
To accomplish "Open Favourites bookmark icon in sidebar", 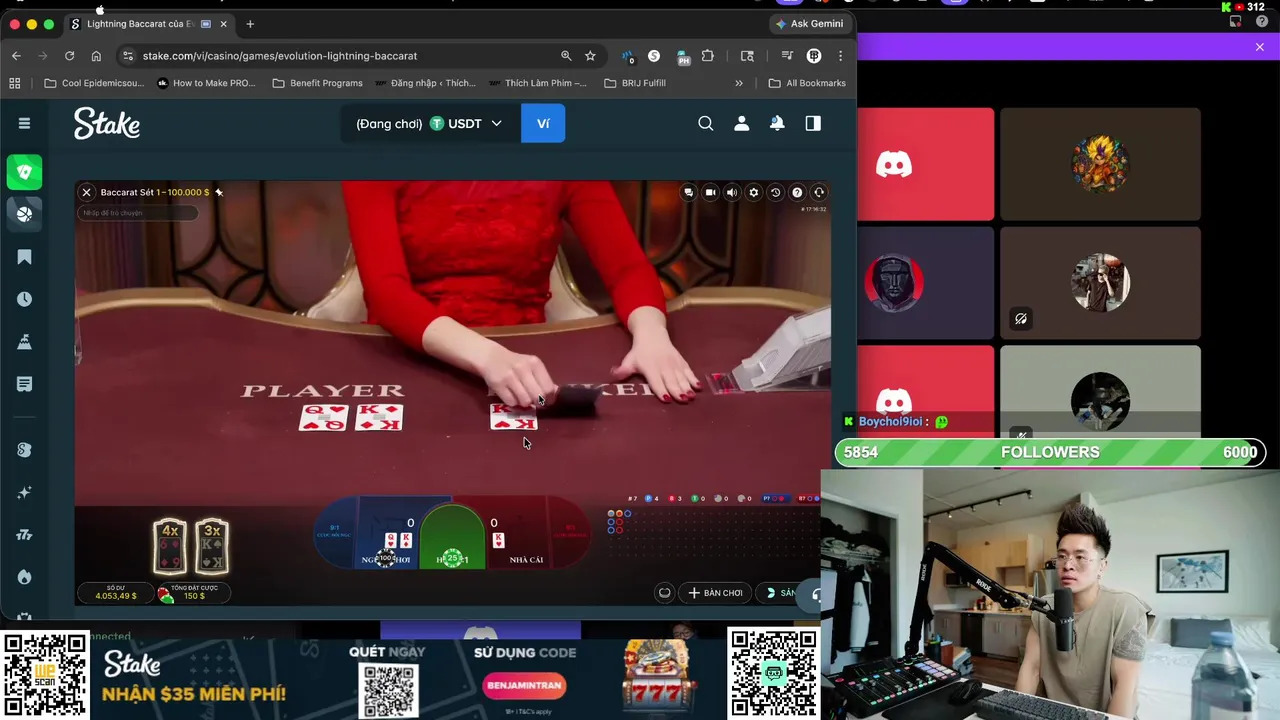I will [25, 257].
